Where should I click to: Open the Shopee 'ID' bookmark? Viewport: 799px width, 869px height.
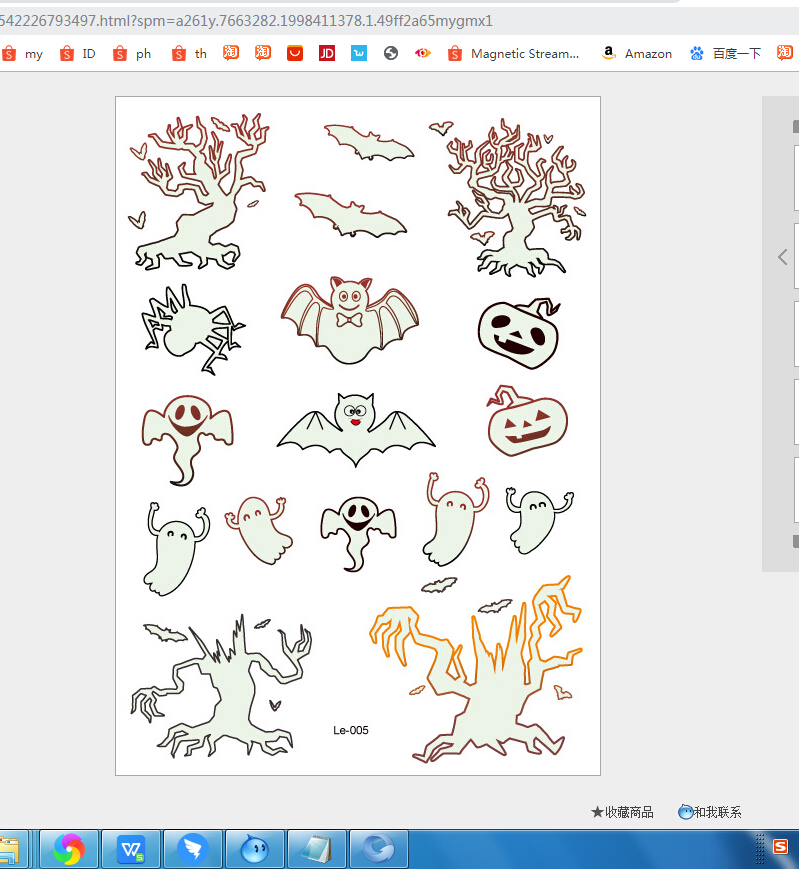coord(78,53)
